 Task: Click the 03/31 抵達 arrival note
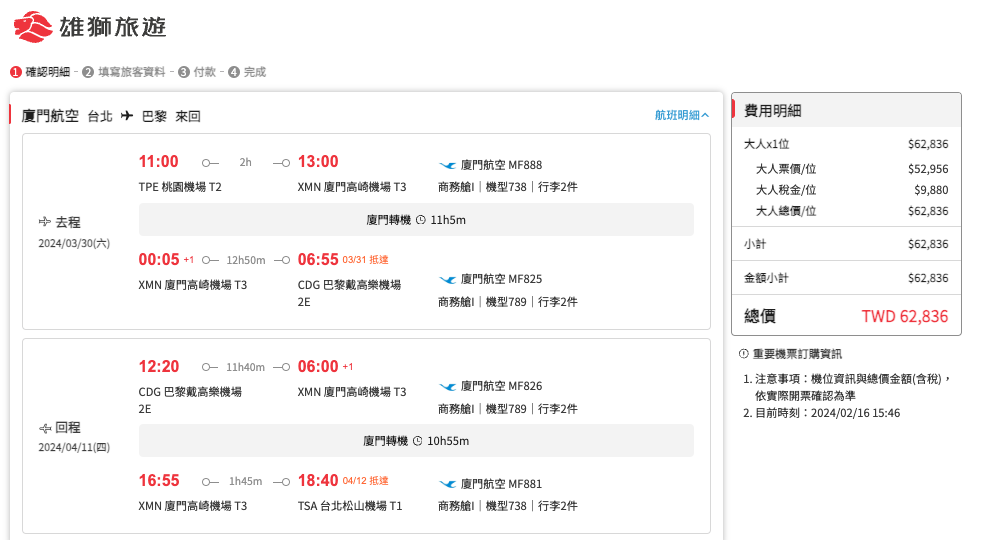[x=365, y=259]
